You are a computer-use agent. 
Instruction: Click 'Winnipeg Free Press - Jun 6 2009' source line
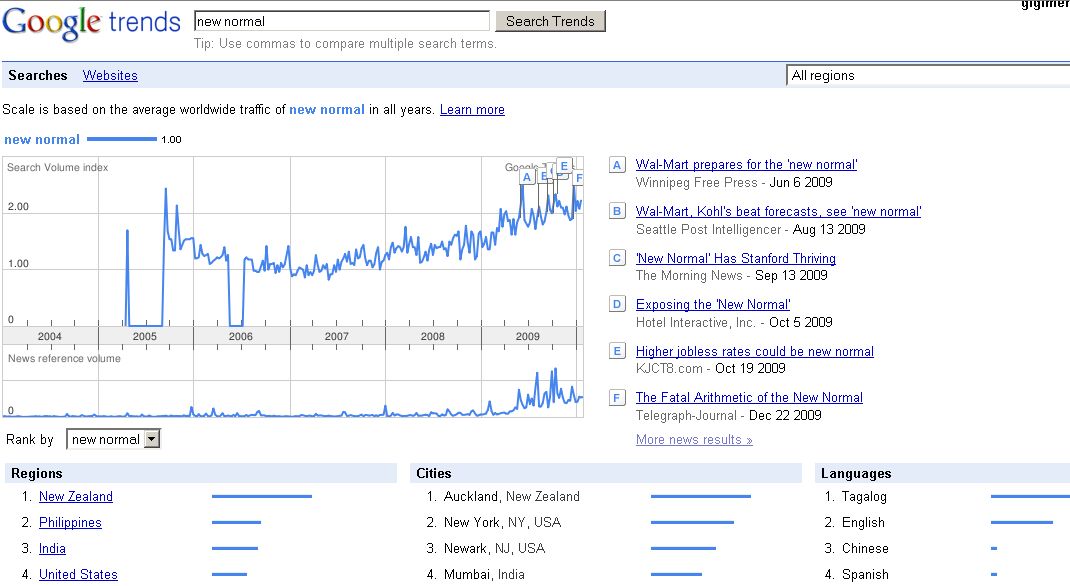pos(734,182)
